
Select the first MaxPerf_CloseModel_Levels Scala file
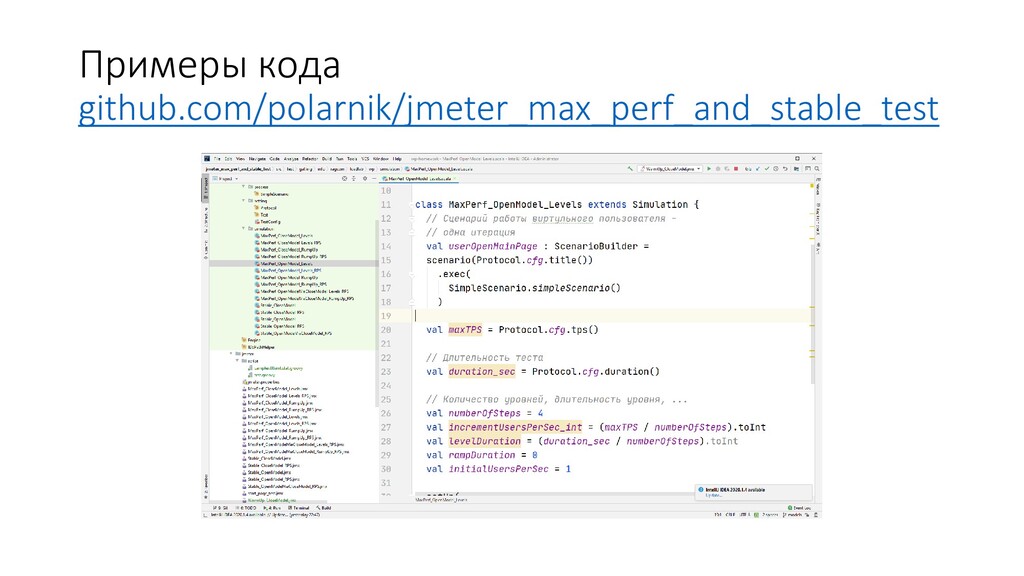284,236
